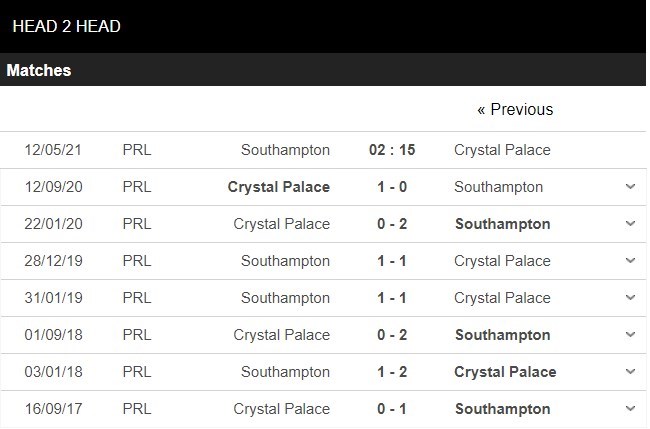This screenshot has width=650, height=429.
Task: Show details via the 03/01/18 row arrow
Action: [x=630, y=372]
